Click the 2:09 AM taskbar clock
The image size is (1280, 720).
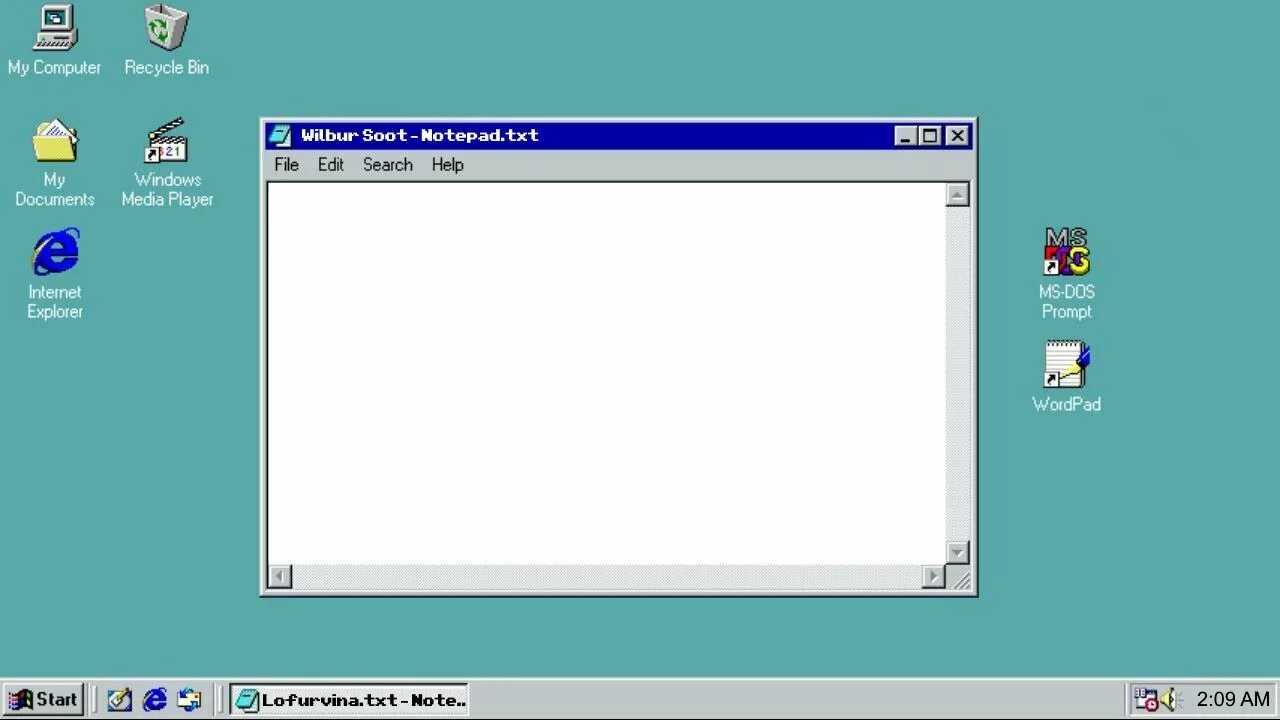(x=1233, y=700)
